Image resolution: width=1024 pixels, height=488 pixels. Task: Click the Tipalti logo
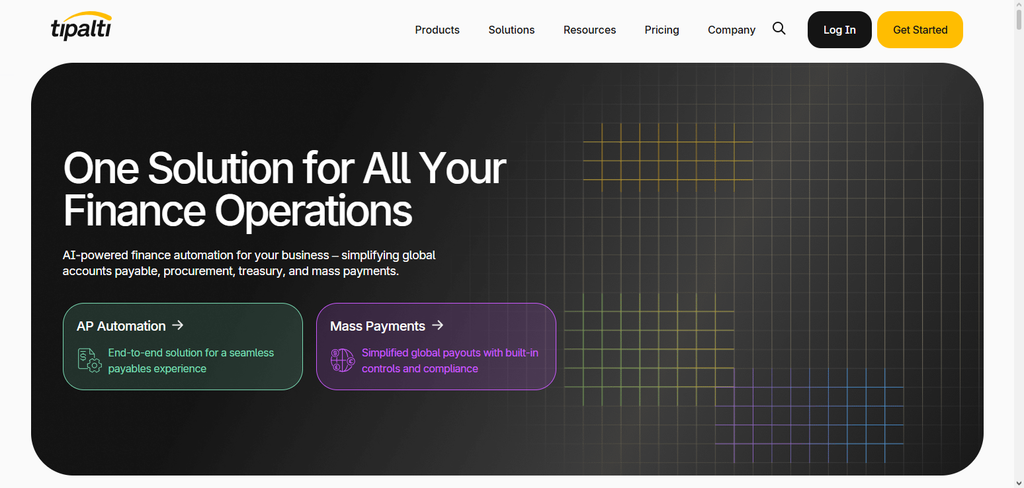81,26
